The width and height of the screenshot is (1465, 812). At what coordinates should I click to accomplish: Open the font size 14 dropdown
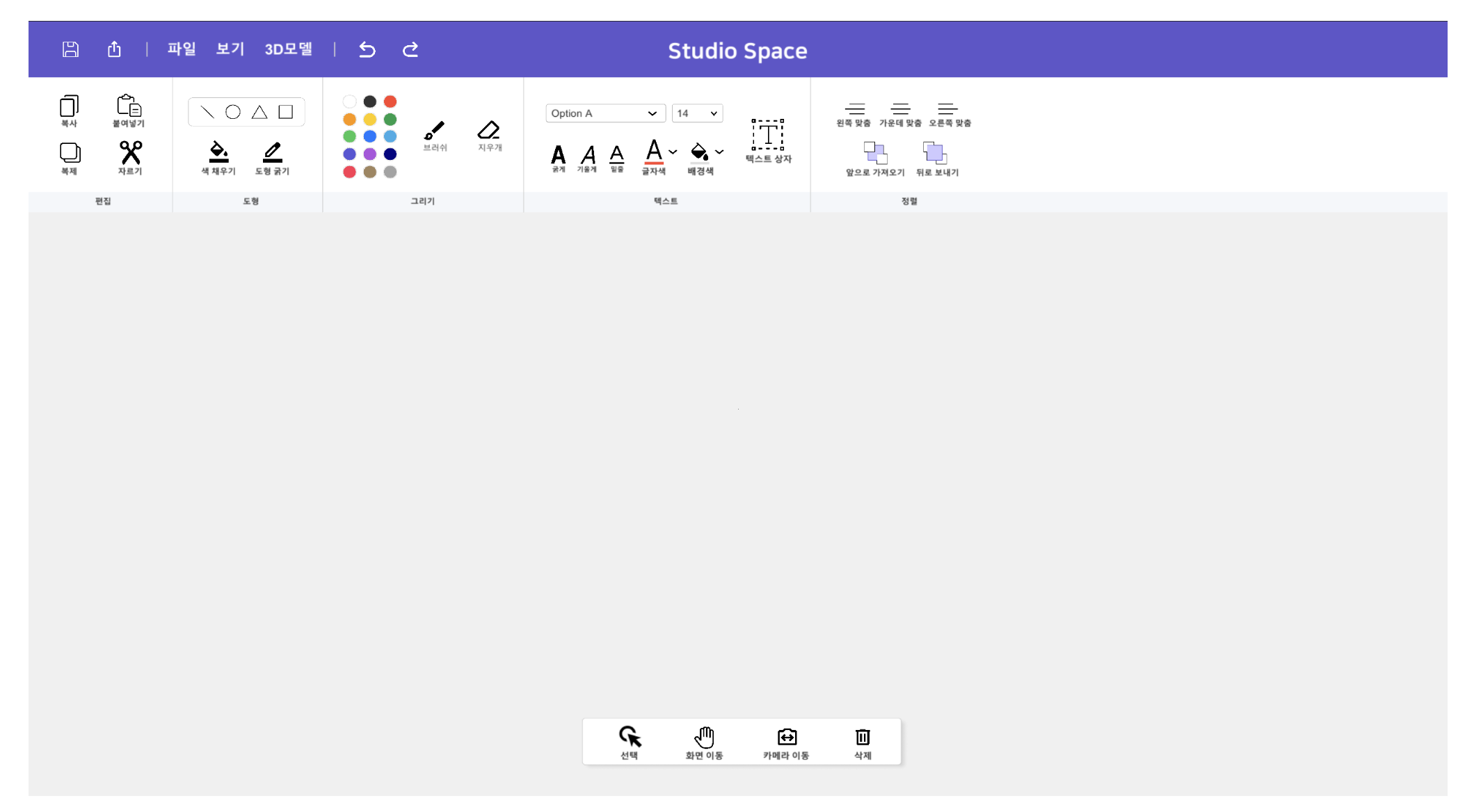697,113
